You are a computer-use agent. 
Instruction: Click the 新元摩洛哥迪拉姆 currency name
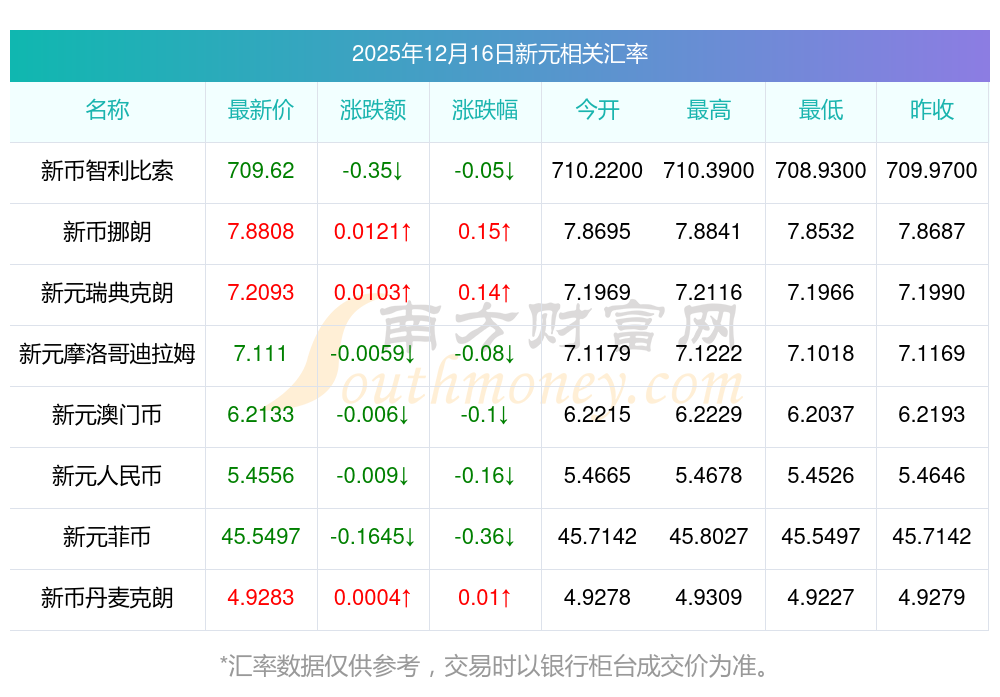pyautogui.click(x=107, y=354)
